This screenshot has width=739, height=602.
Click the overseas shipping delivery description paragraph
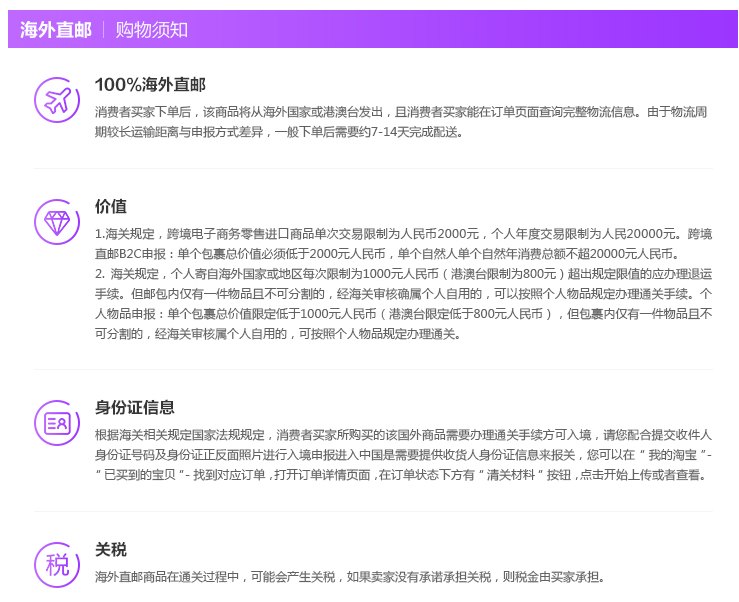click(x=400, y=121)
